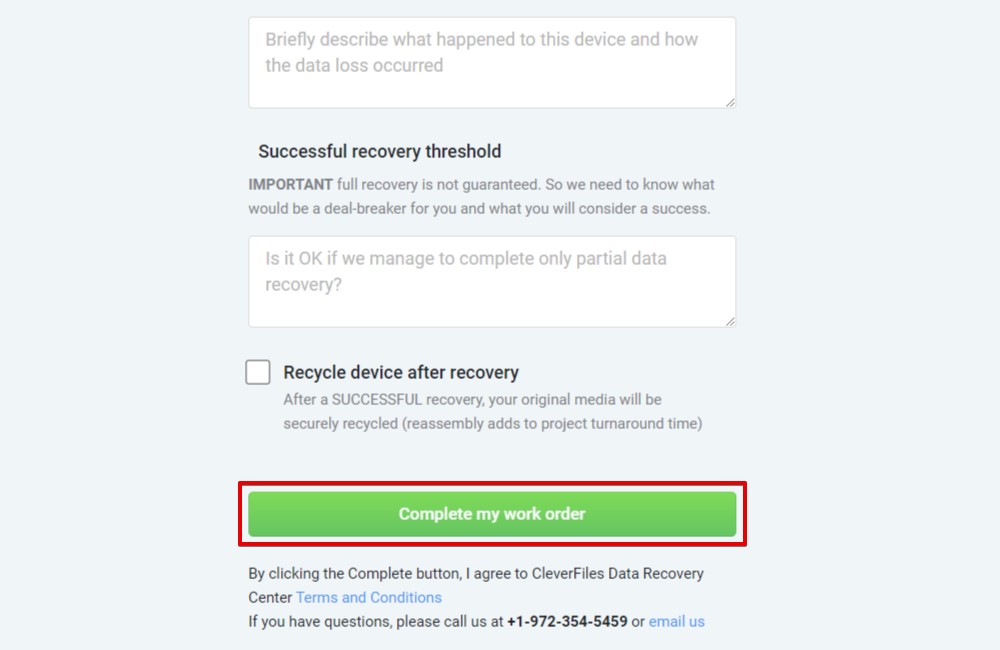Click the phone number +1-972-354-5459
1000x650 pixels.
tap(567, 621)
